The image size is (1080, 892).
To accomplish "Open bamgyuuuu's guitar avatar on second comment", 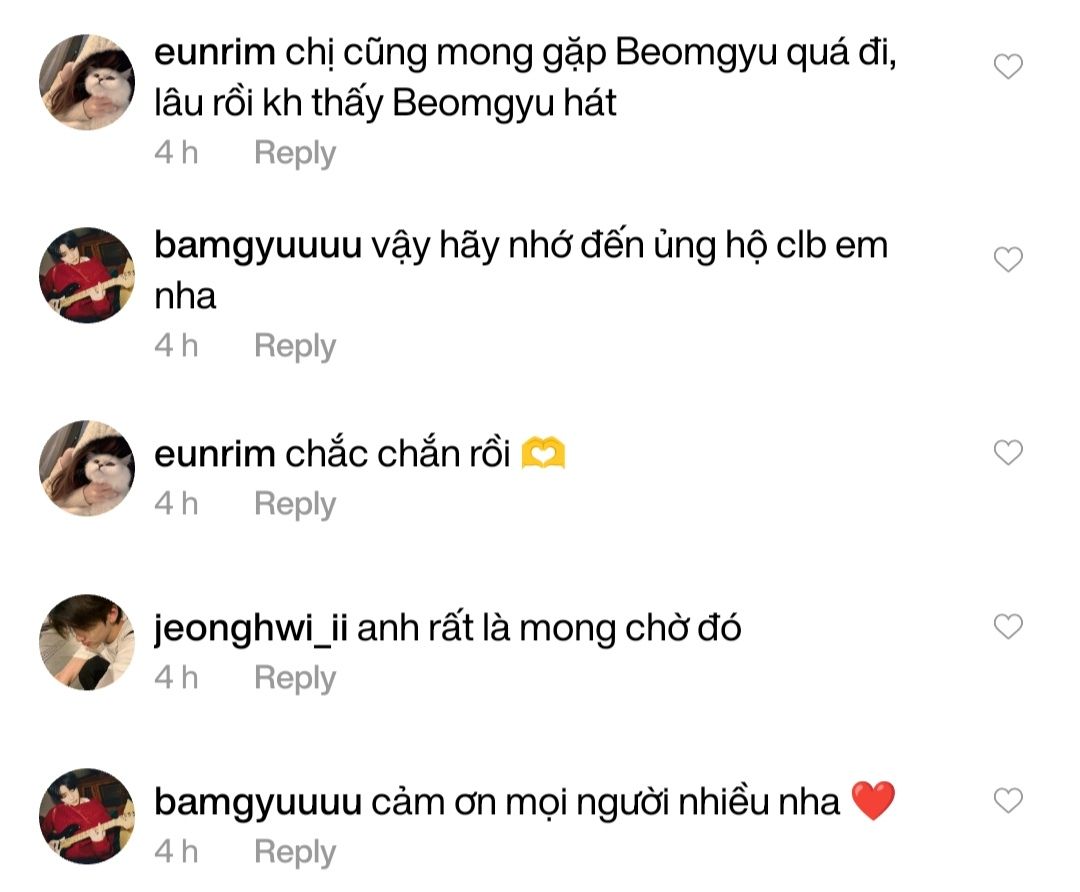I will tap(87, 275).
